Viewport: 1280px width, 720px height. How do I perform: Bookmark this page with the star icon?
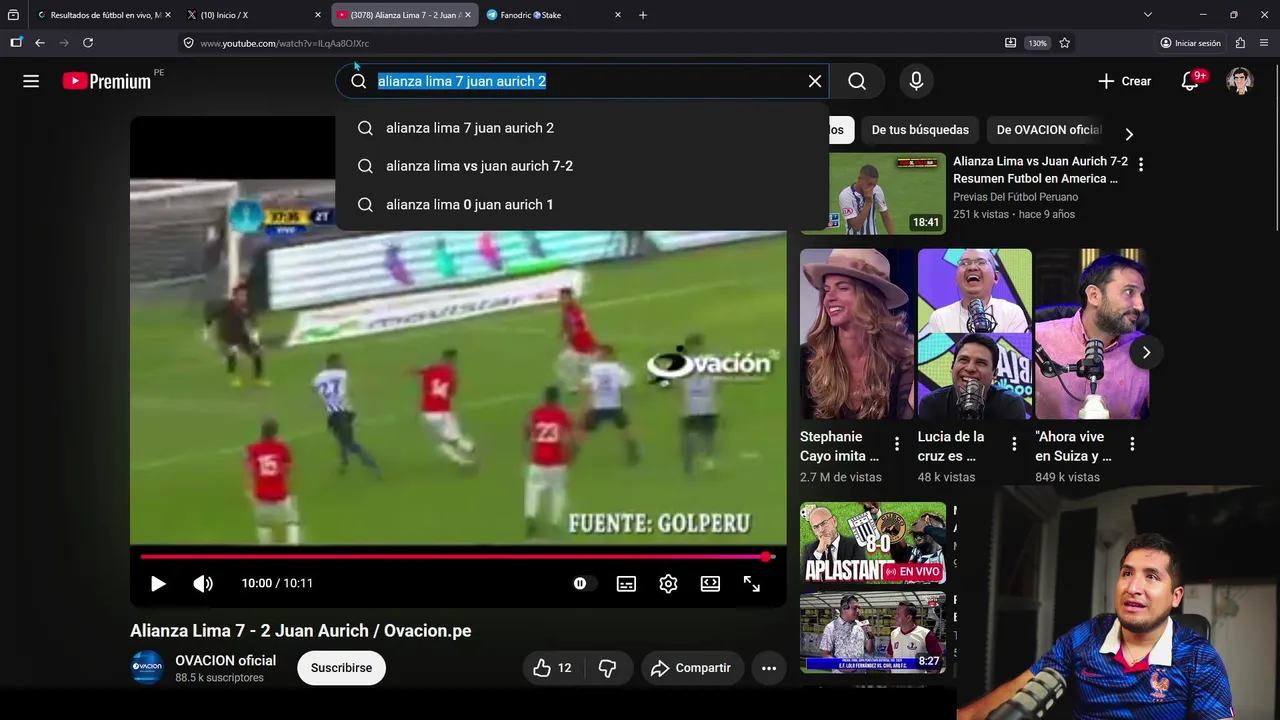[1065, 43]
